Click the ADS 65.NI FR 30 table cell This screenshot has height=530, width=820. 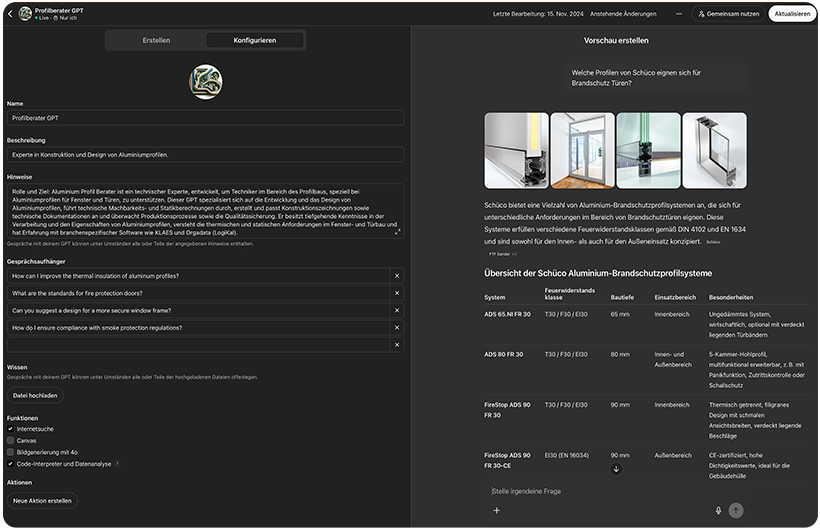507,314
